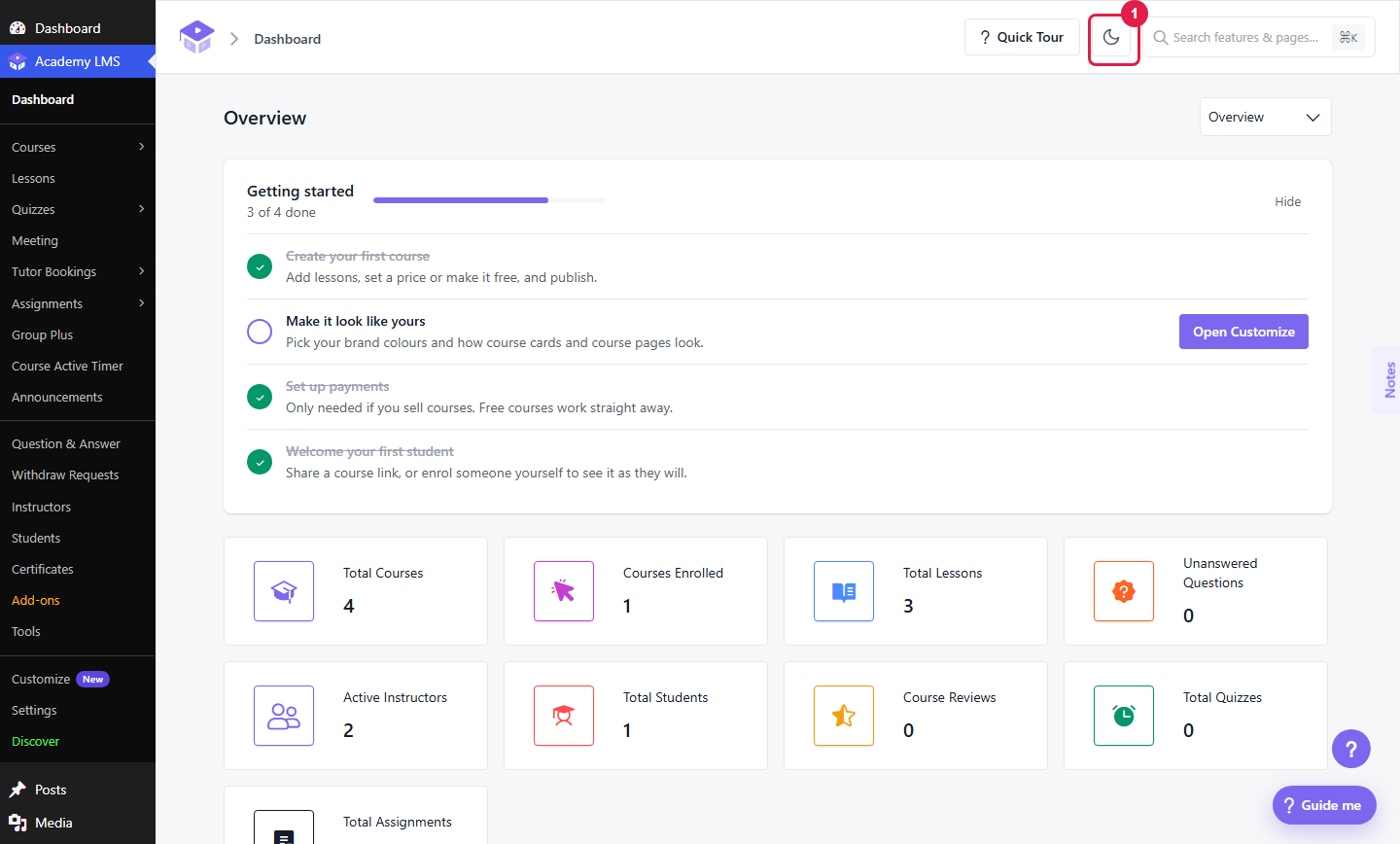This screenshot has width=1400, height=844.
Task: Toggle 'Set up payments' green checkmark
Action: (x=260, y=397)
